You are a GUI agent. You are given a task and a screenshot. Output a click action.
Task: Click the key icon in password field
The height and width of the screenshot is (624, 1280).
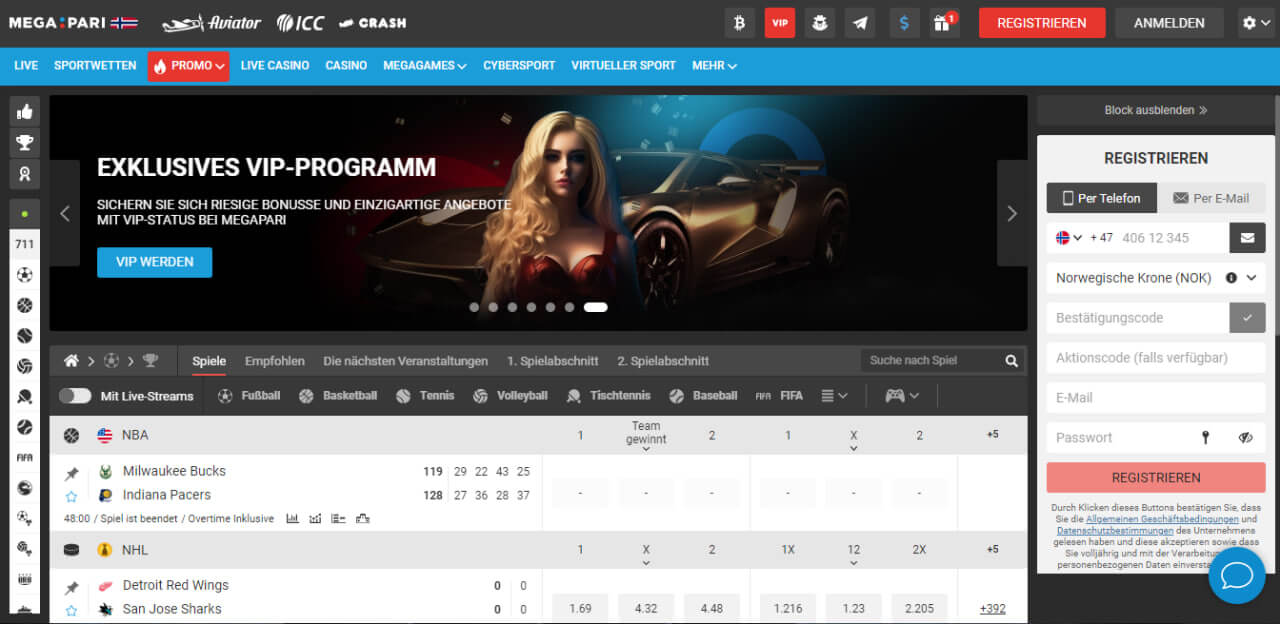point(1206,438)
